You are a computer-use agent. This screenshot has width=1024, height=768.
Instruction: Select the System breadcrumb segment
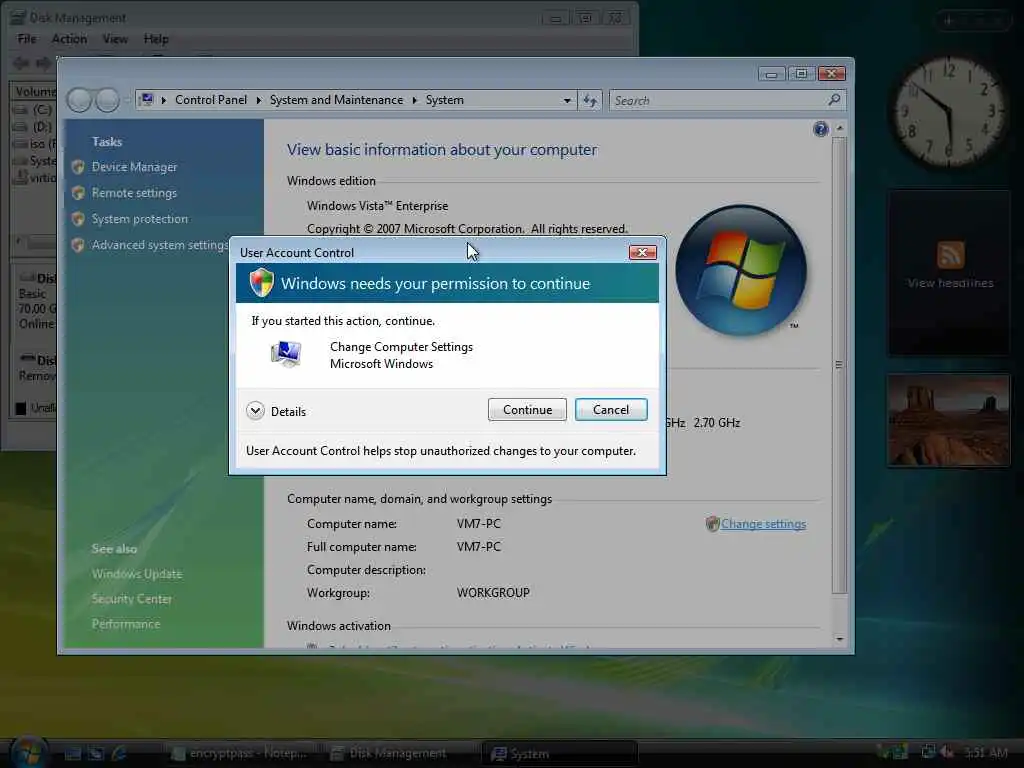pos(445,100)
